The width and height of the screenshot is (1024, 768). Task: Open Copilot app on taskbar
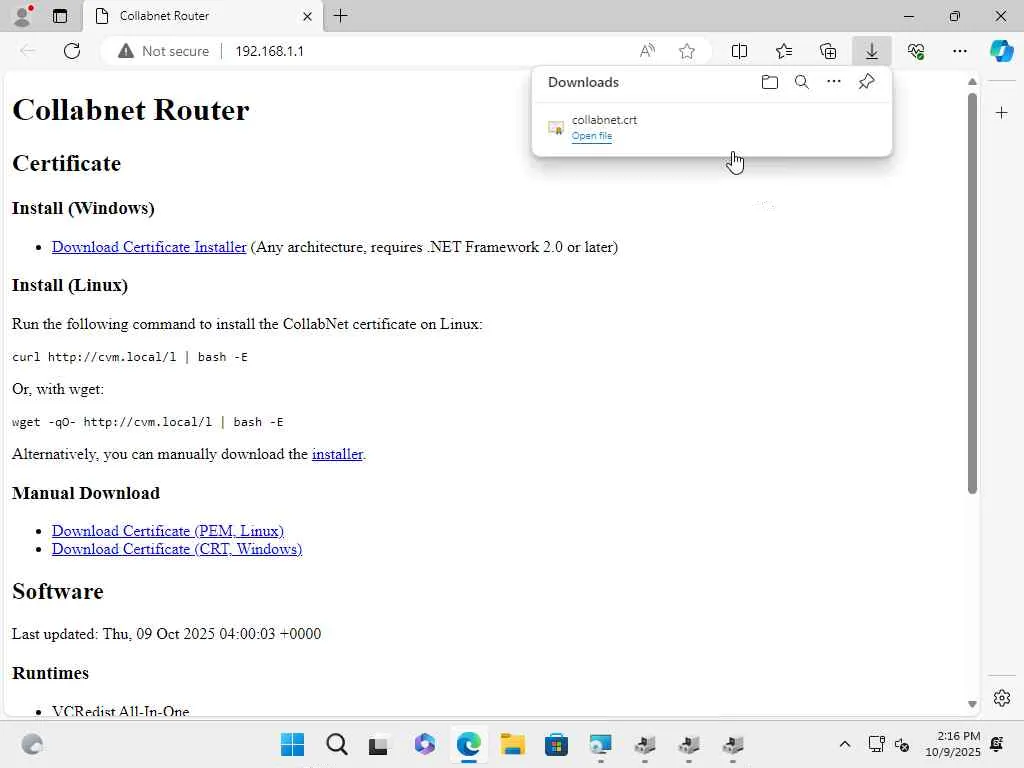point(424,744)
